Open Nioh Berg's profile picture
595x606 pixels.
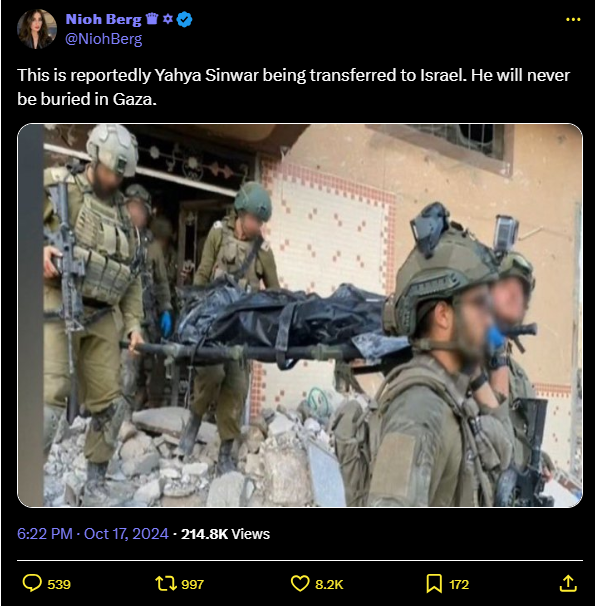37,29
